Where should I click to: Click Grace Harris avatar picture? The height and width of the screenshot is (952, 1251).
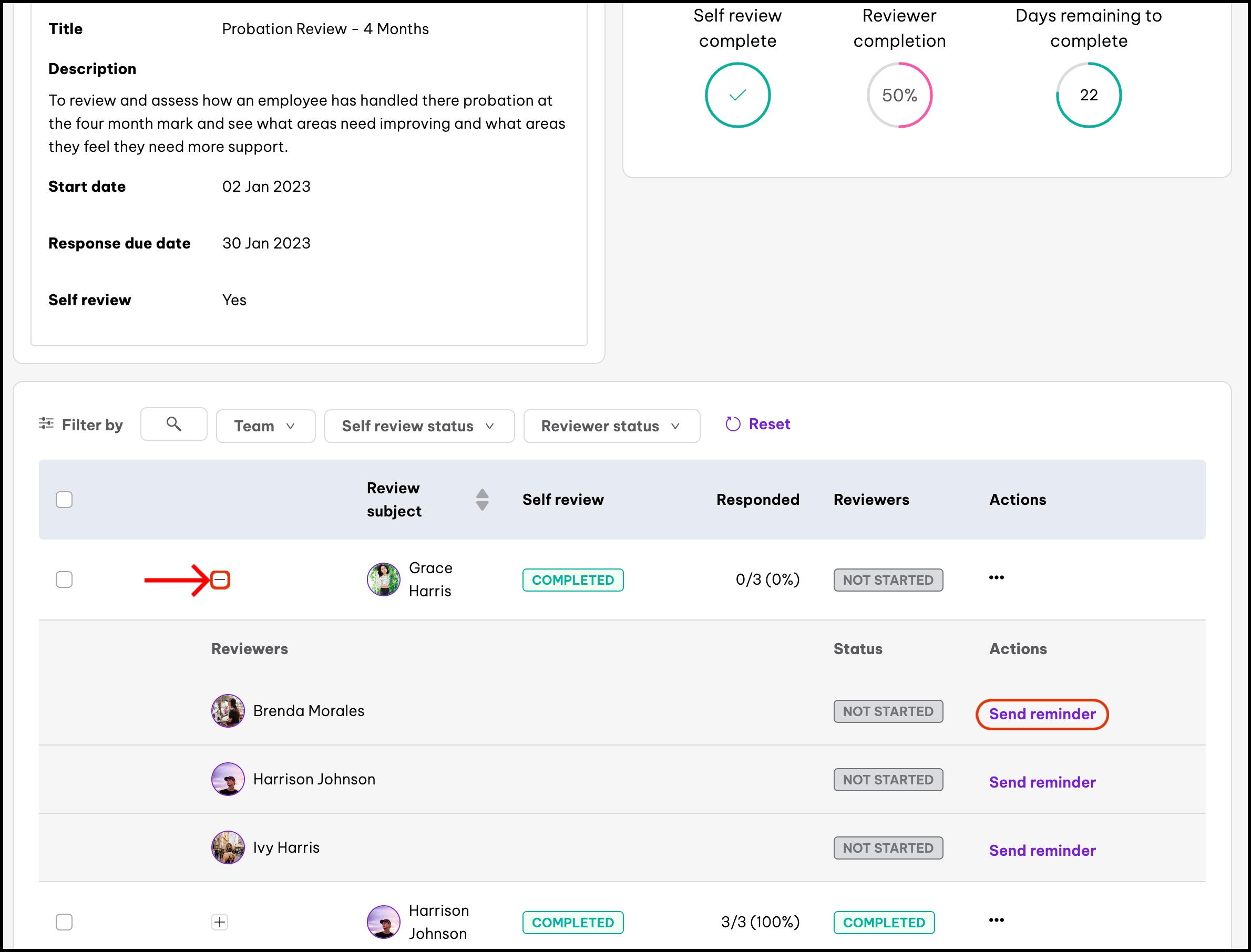(x=383, y=579)
